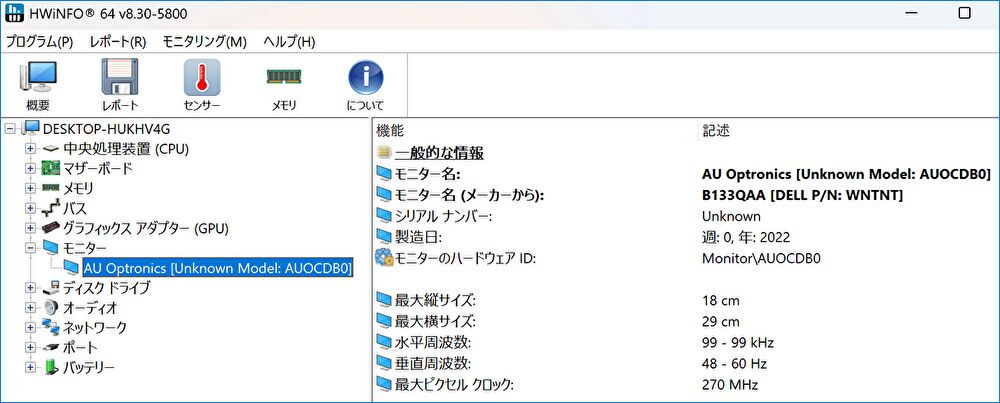This screenshot has width=1000, height=403.
Task: Click the 機能 column header
Action: pos(390,130)
